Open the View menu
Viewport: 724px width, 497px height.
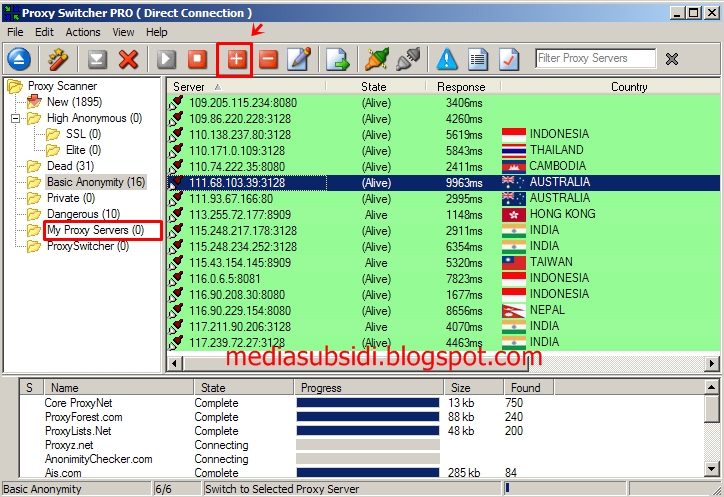123,32
